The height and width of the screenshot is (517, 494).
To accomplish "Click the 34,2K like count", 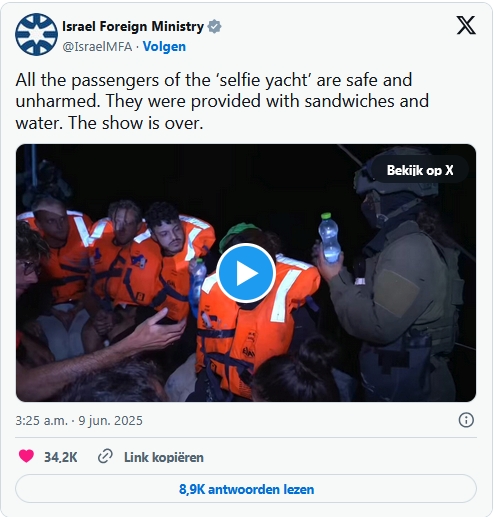I will [61, 457].
